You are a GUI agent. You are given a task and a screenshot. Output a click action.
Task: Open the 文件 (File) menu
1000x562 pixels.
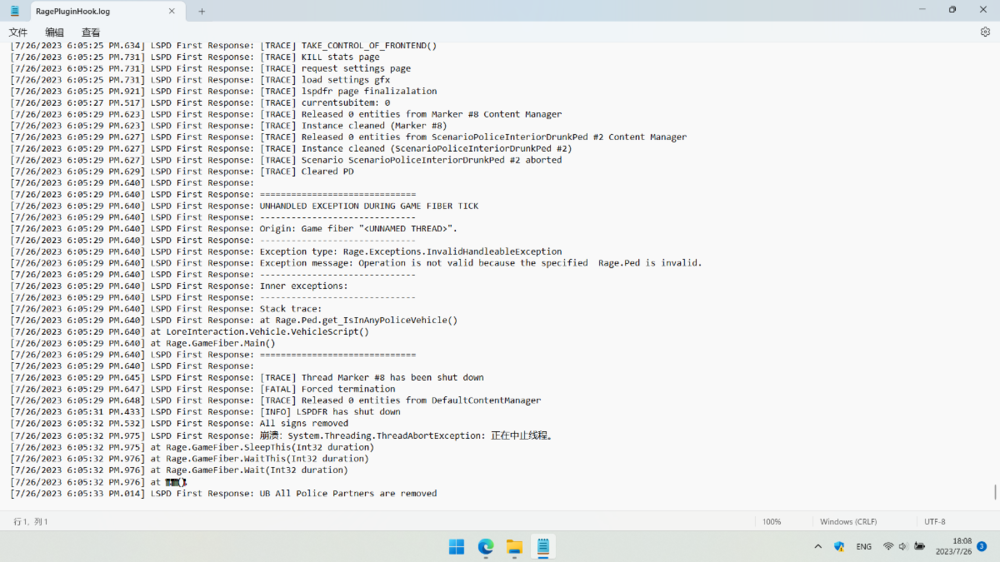[x=18, y=32]
